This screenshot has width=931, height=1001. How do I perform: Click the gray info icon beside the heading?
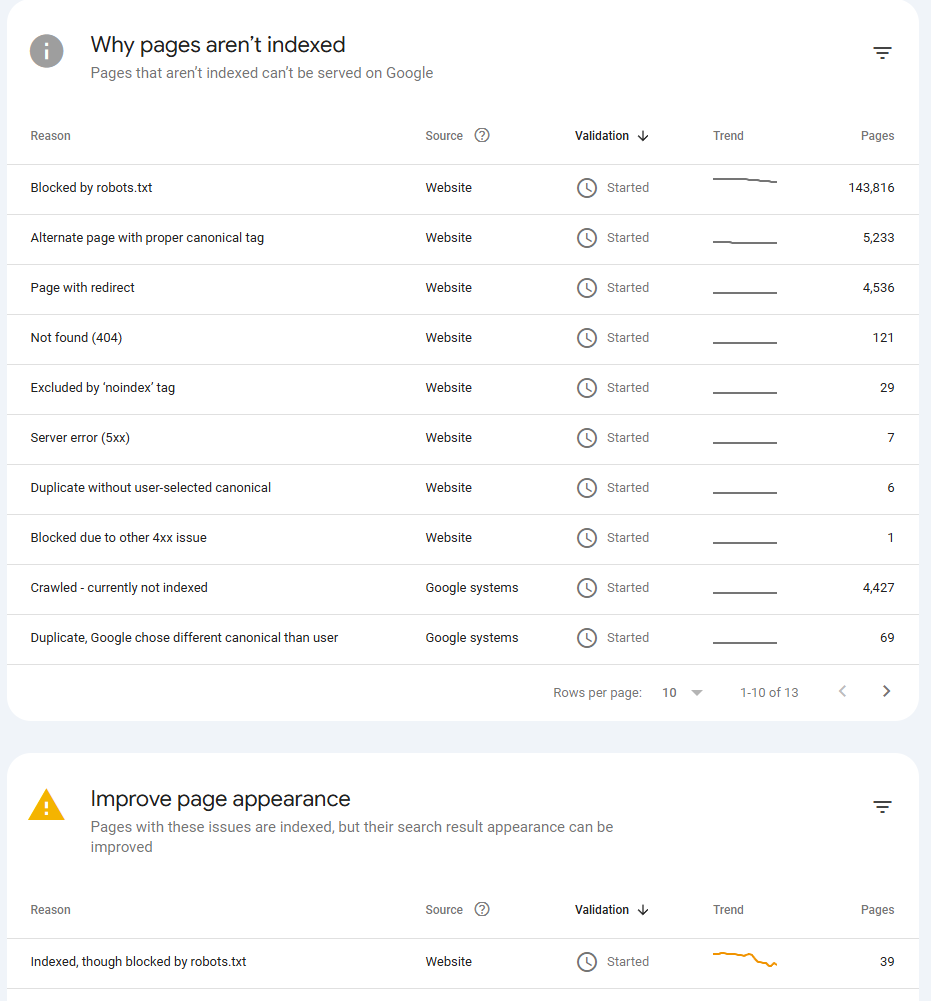tap(47, 51)
